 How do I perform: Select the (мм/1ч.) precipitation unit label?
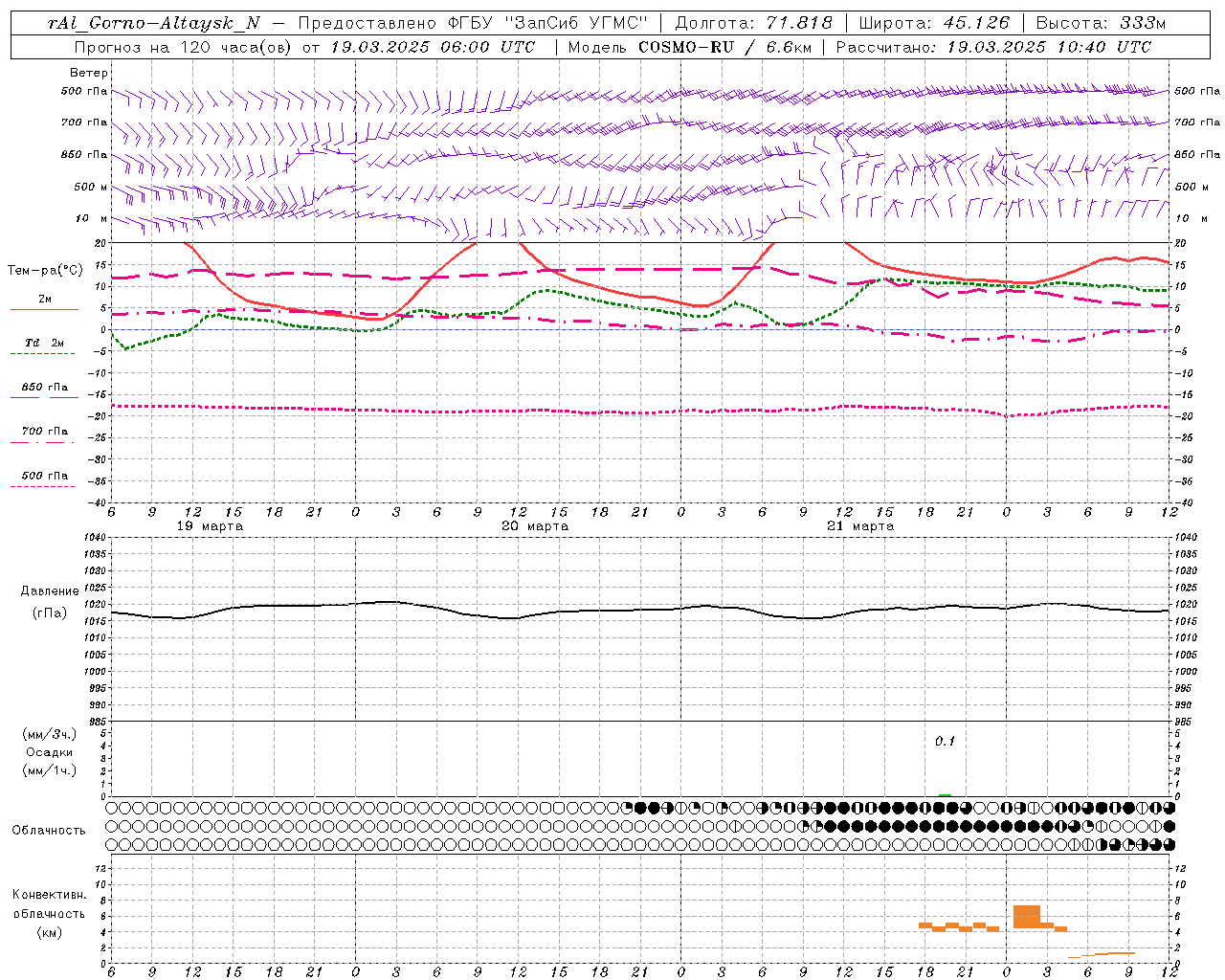pyautogui.click(x=50, y=770)
